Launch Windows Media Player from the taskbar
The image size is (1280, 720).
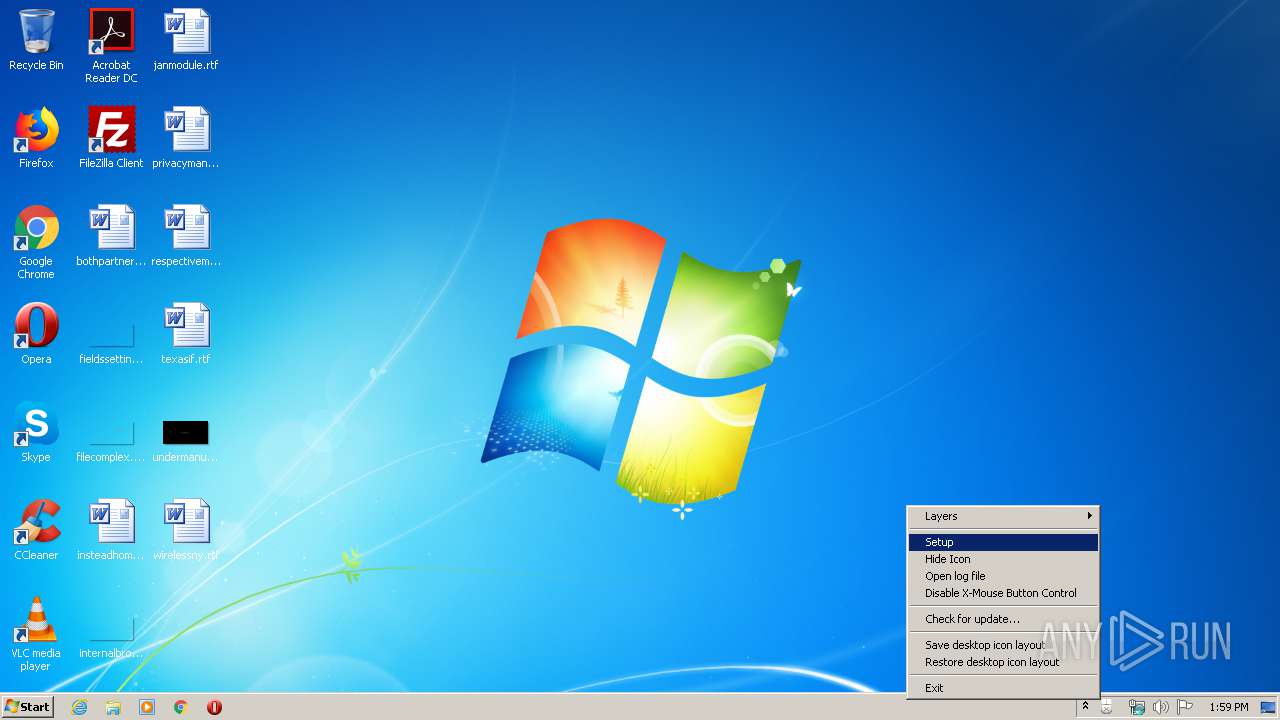147,707
